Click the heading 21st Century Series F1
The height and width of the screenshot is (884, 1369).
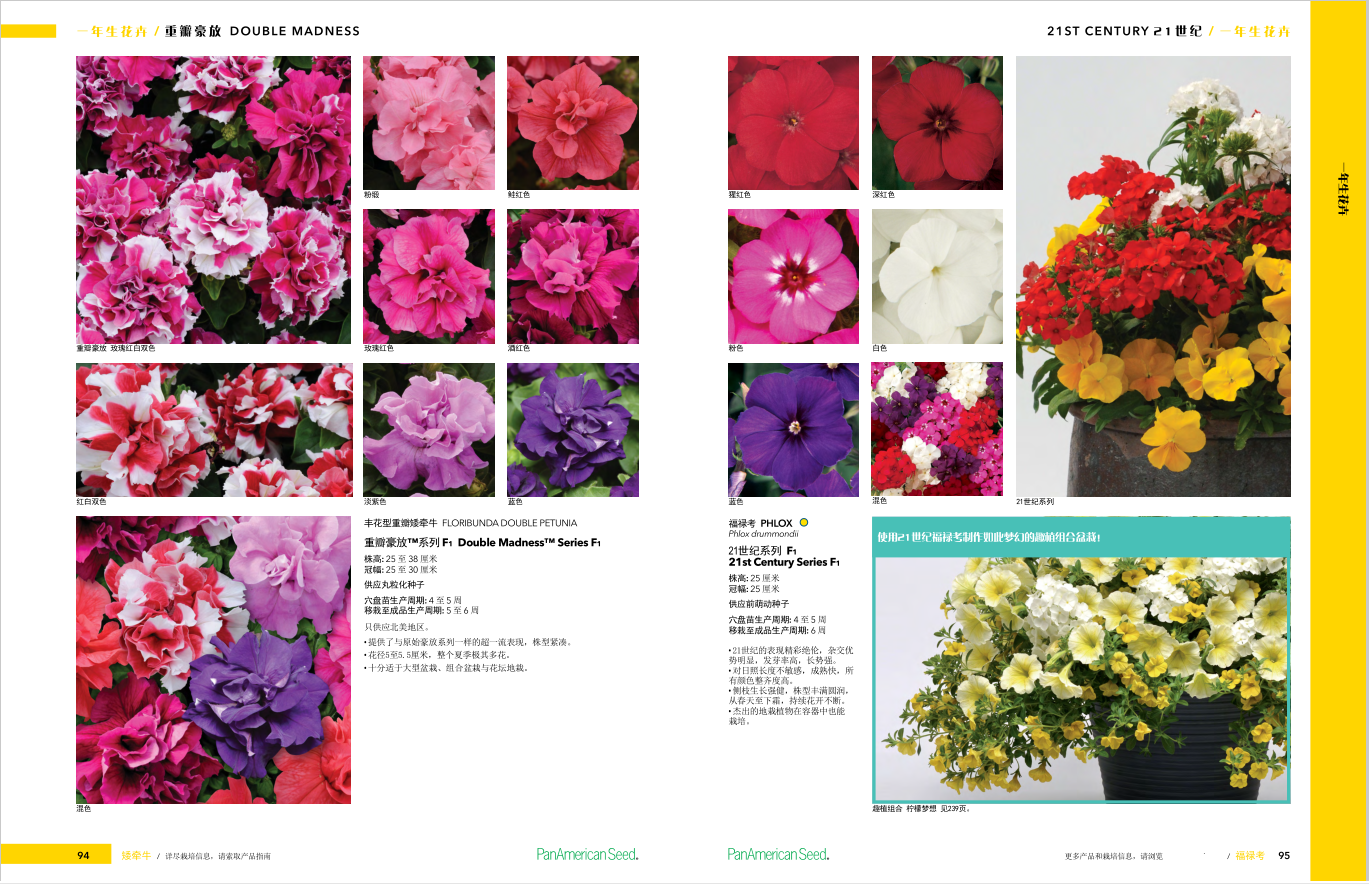click(x=784, y=562)
